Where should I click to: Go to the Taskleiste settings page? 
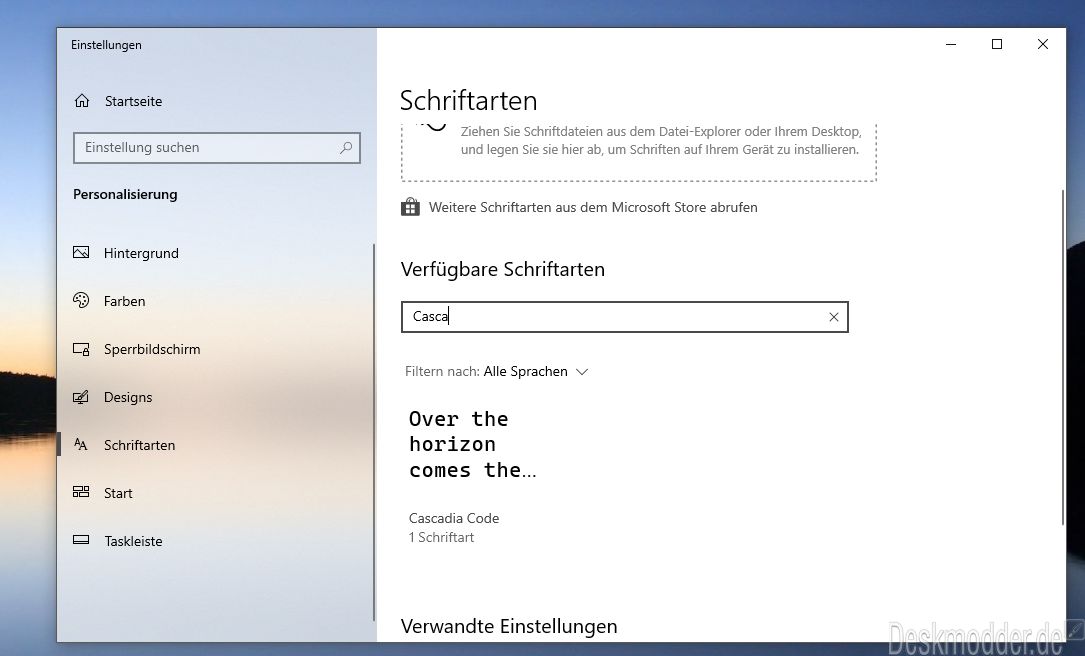pyautogui.click(x=133, y=541)
